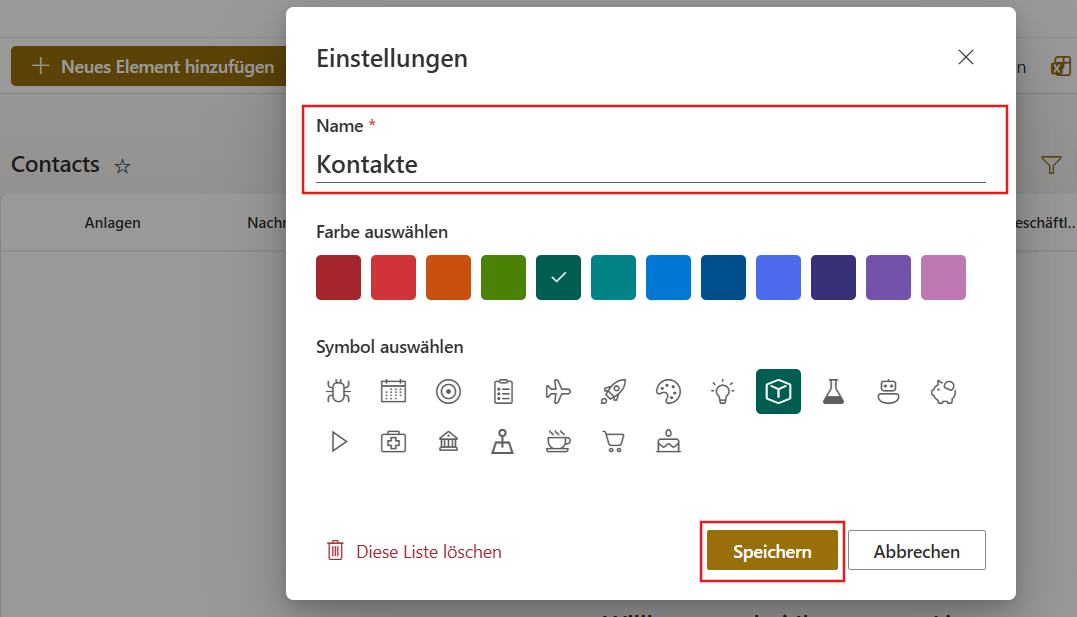Pick the lightbulb symbol
The width and height of the screenshot is (1077, 617).
pos(722,392)
